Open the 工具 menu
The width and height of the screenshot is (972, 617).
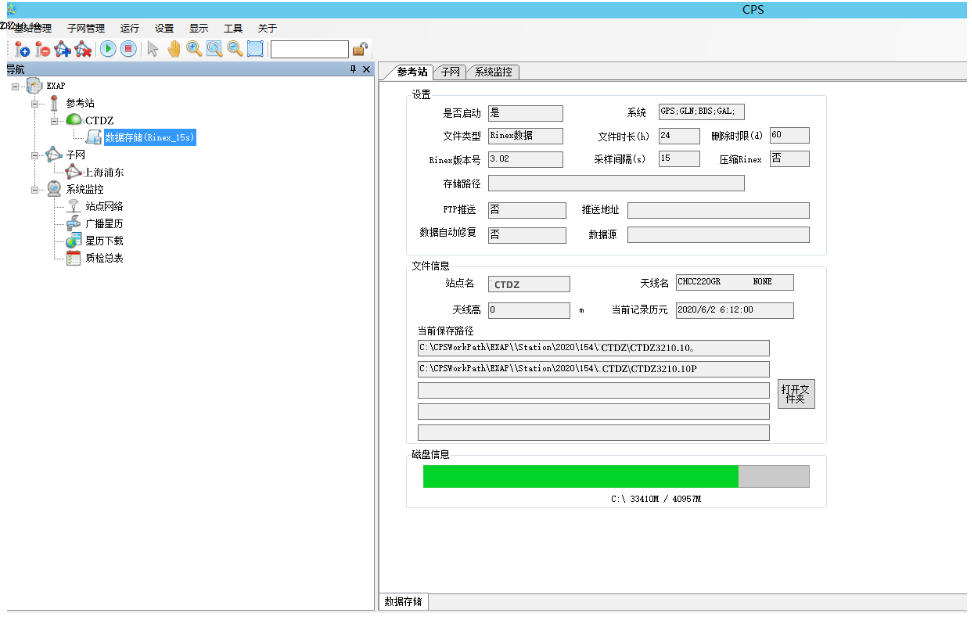[x=233, y=29]
